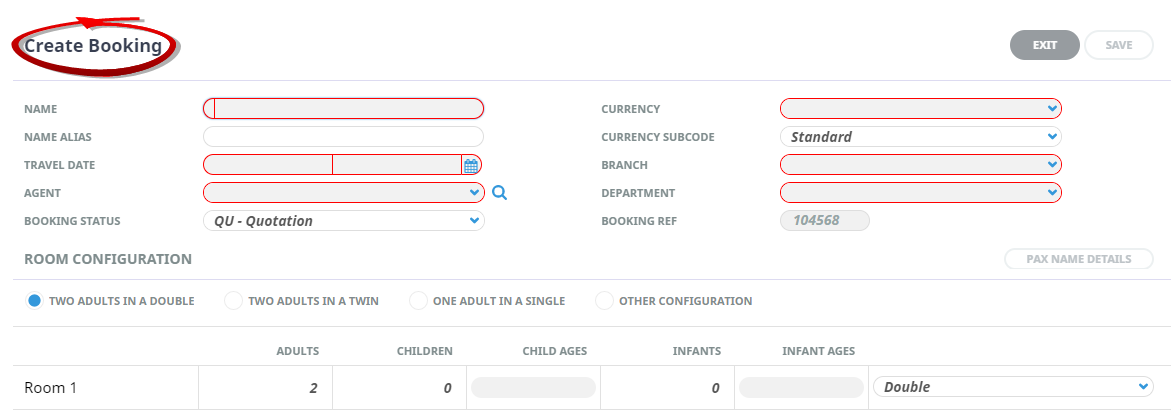The width and height of the screenshot is (1171, 413).
Task: Click the Name input field
Action: click(343, 109)
